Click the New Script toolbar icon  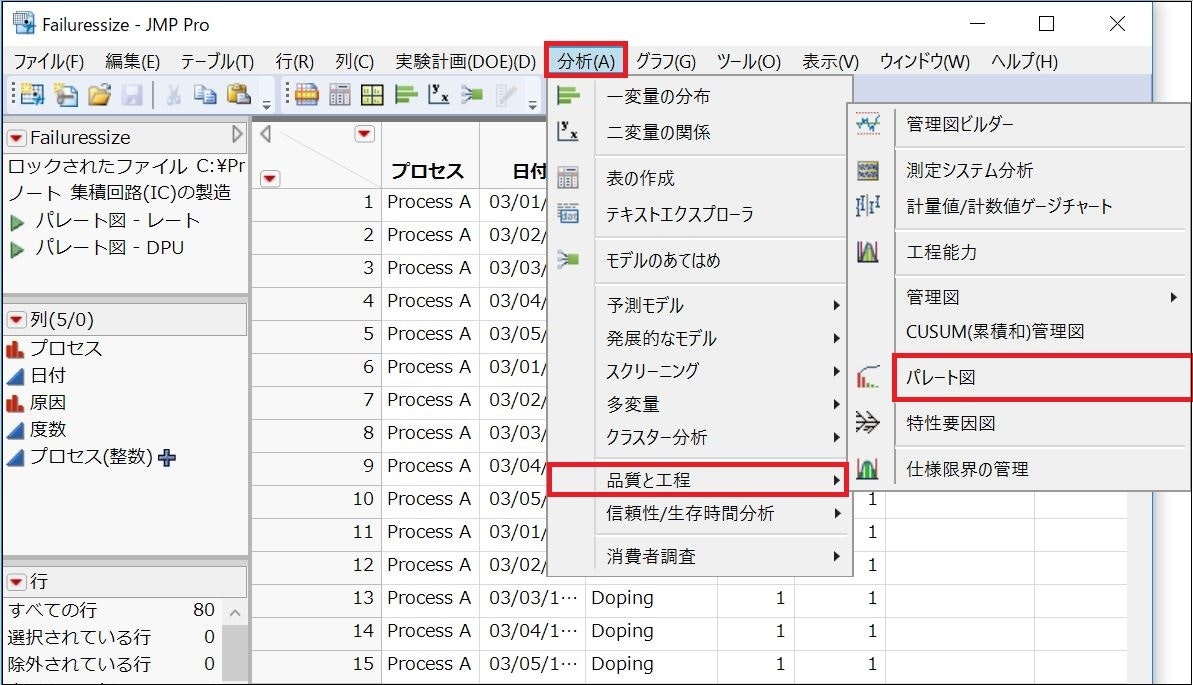[x=65, y=94]
